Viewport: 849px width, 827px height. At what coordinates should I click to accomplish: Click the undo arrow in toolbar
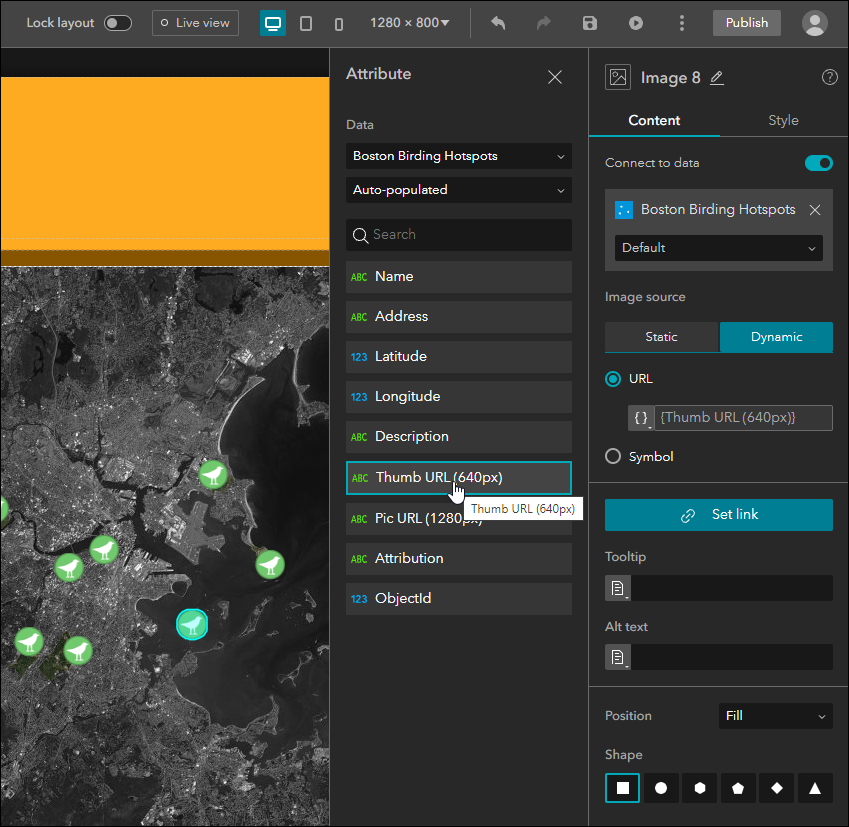[x=498, y=23]
